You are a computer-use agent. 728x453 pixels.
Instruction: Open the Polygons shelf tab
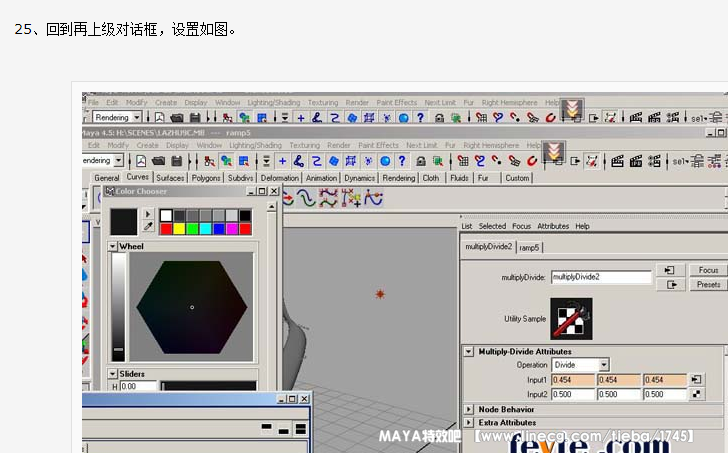click(x=206, y=178)
